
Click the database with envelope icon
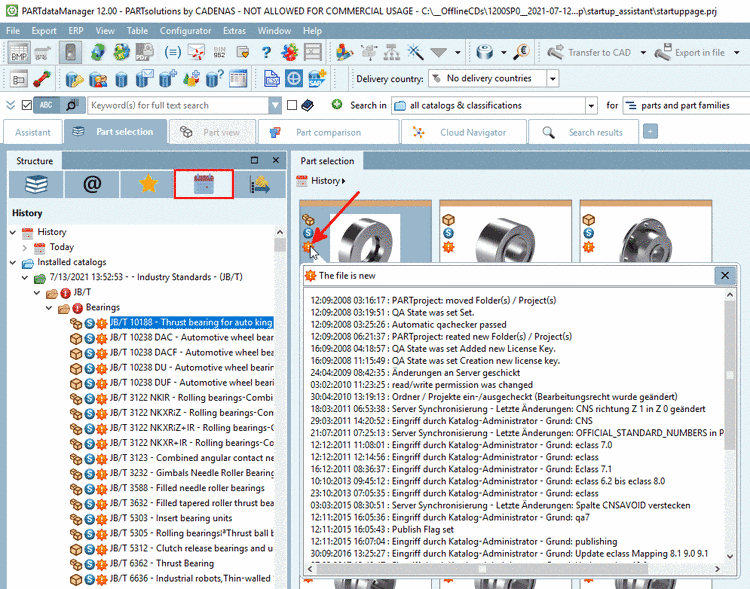pos(144,78)
